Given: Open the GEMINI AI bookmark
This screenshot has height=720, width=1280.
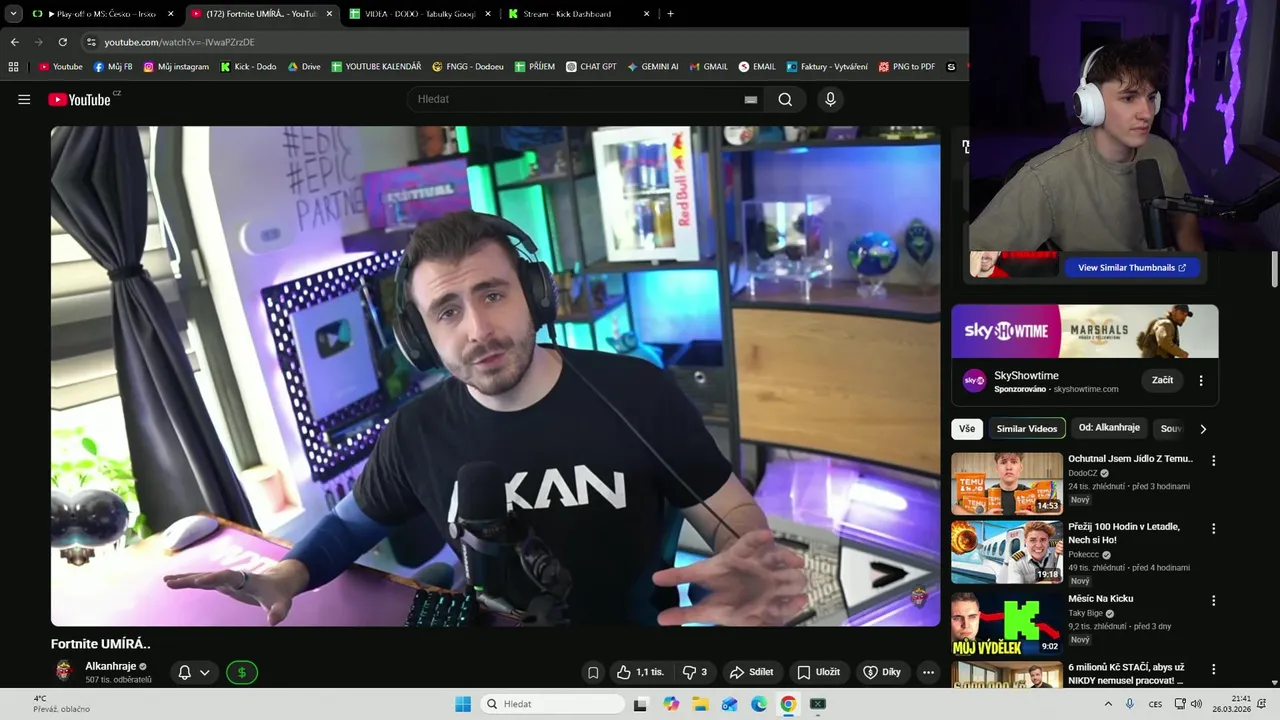Looking at the screenshot, I should pyautogui.click(x=653, y=67).
